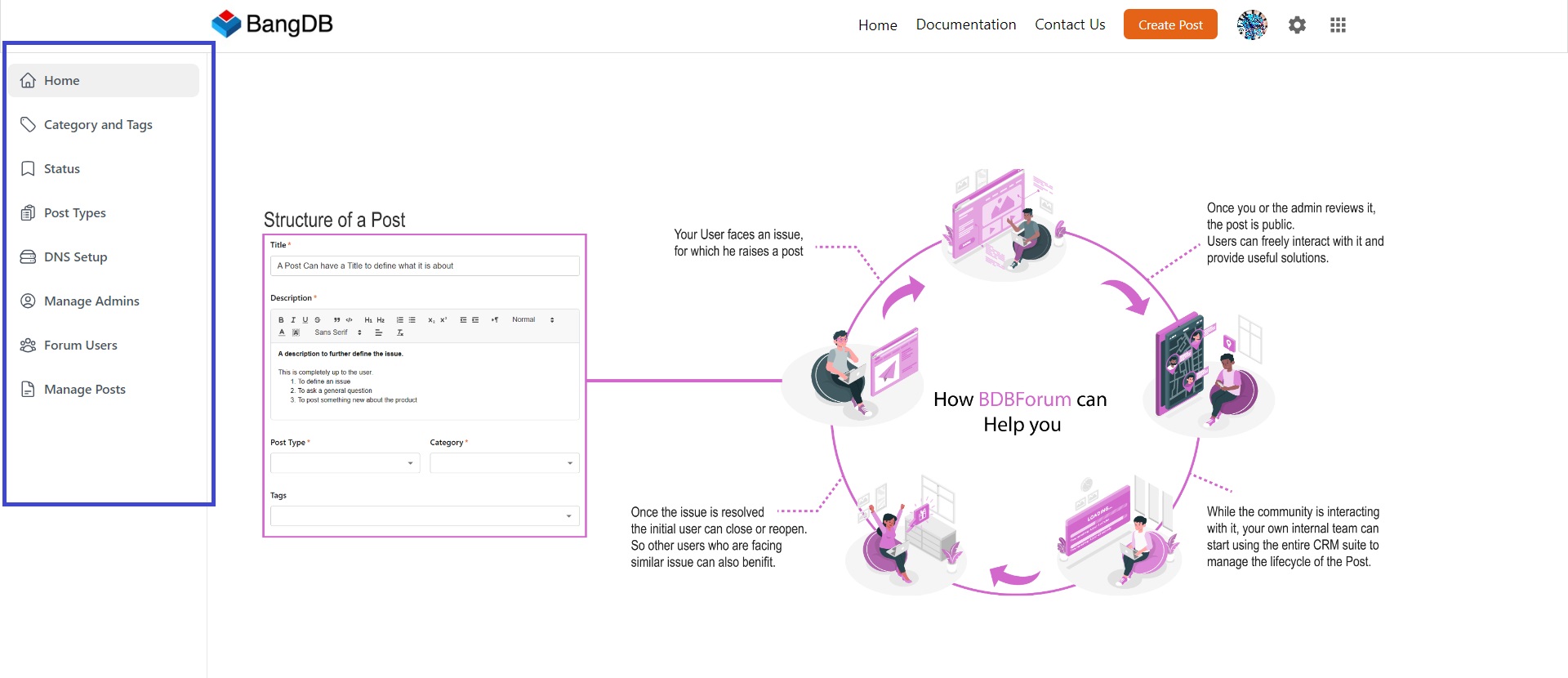Open settings gear icon

pyautogui.click(x=1297, y=25)
